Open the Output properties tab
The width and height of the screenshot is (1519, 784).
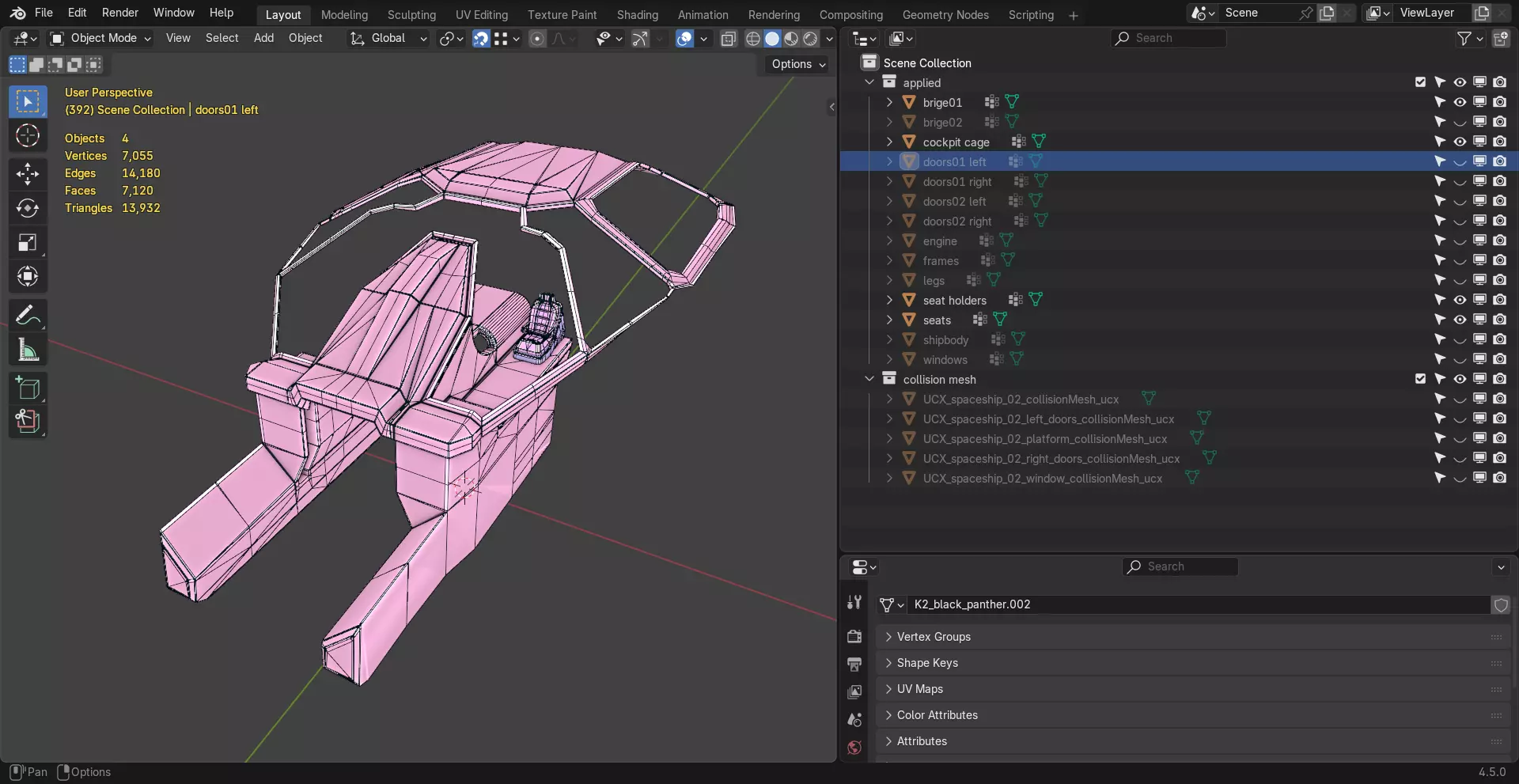pyautogui.click(x=854, y=664)
